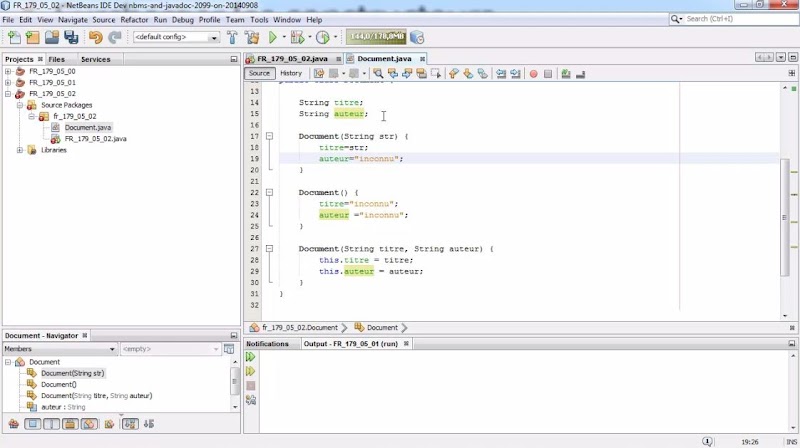Screen dimensions: 800x448
Task: Collapse the FR_179_05_02 project node
Action: (x=8, y=94)
